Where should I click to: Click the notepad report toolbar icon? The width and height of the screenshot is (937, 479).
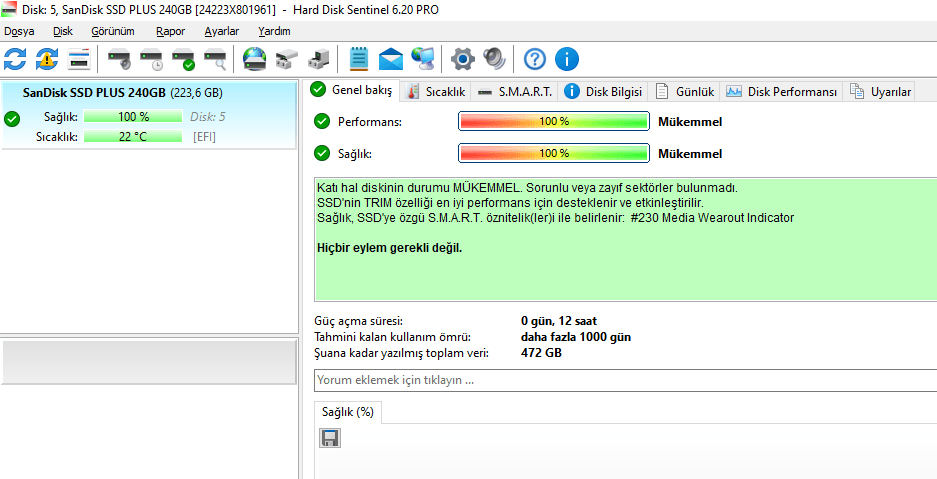pos(359,59)
